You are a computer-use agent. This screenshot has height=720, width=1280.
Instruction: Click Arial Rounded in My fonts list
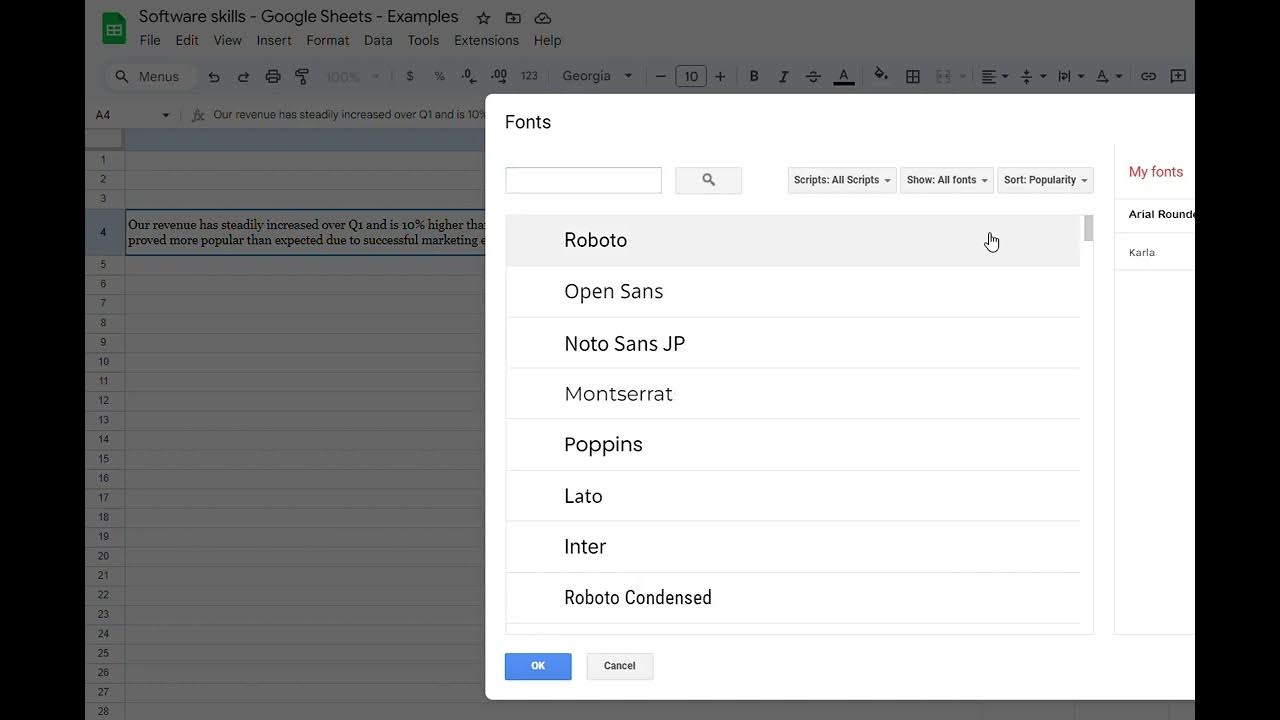(x=1155, y=214)
